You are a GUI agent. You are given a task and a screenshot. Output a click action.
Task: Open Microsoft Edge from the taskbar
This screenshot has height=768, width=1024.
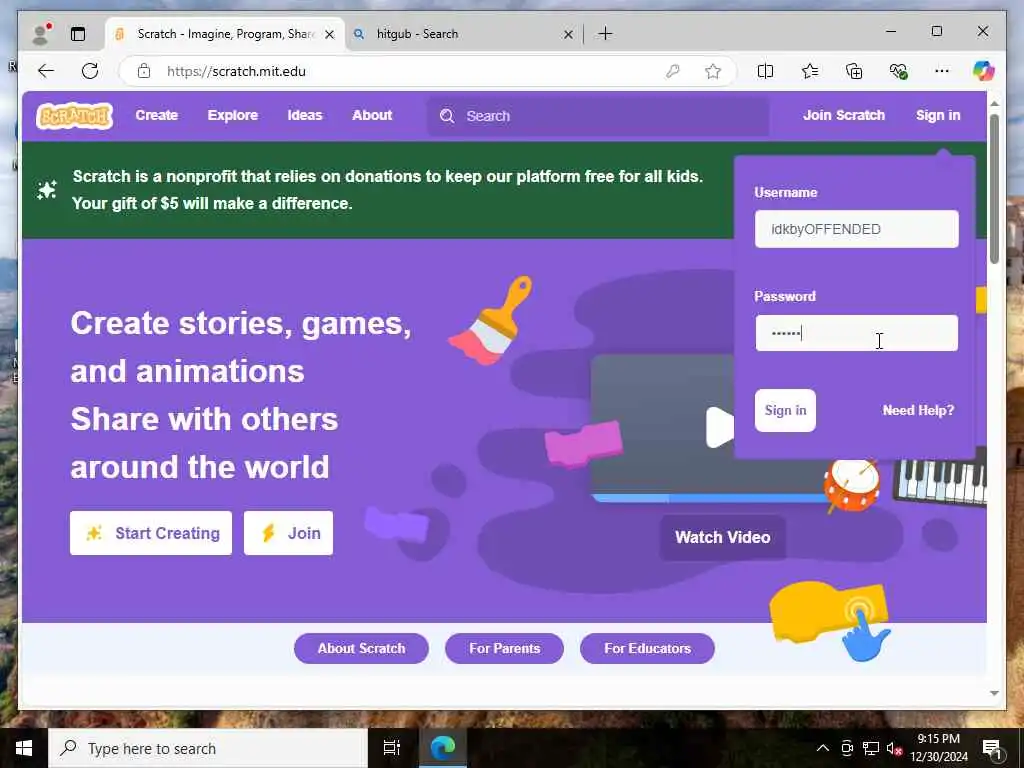coord(442,748)
